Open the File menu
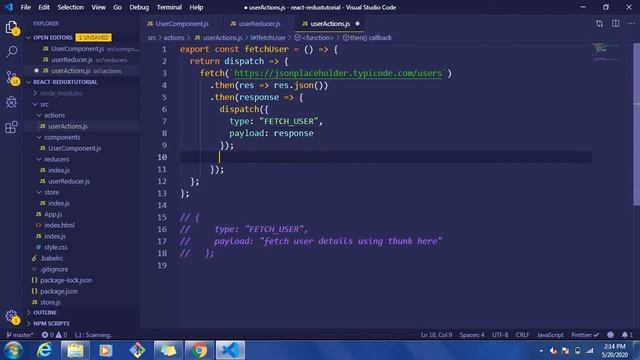Screen dimensions: 640x360 26,7
